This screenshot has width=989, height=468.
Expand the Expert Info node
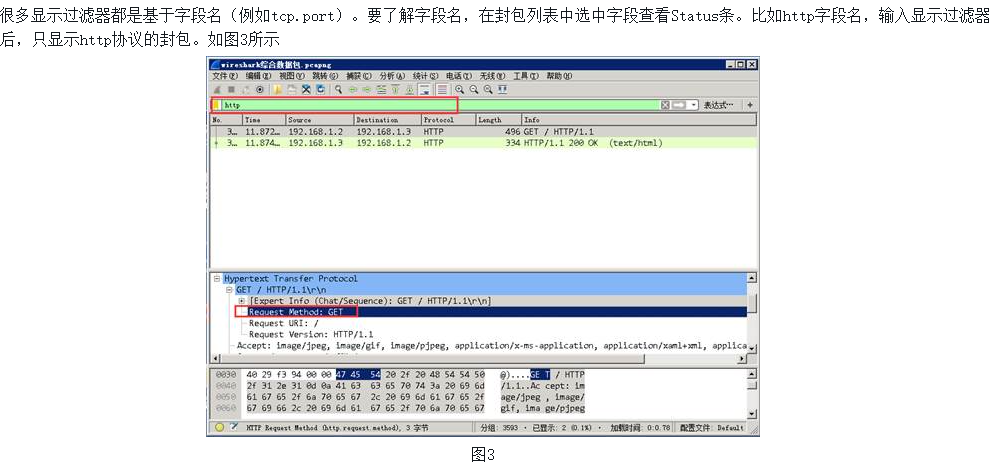point(242,301)
